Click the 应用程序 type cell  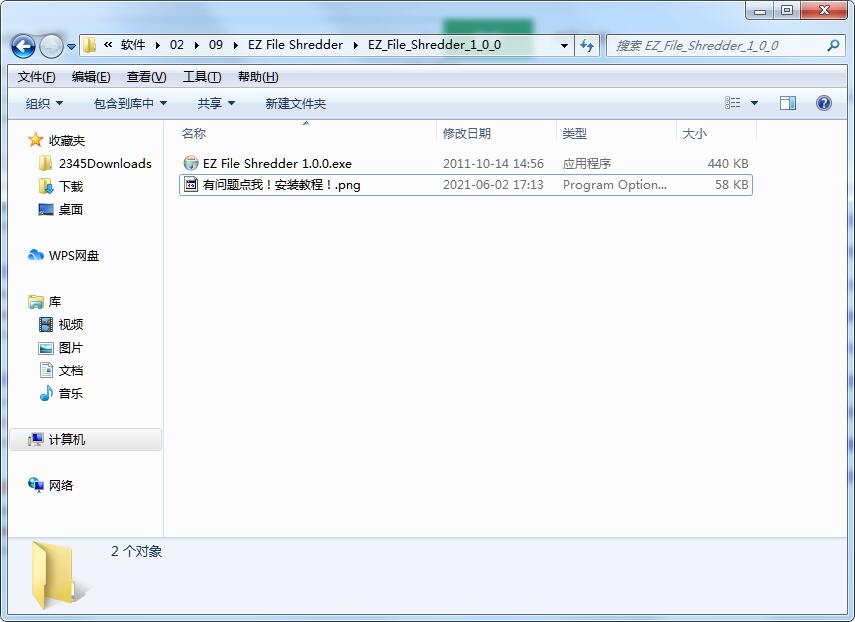coord(587,164)
